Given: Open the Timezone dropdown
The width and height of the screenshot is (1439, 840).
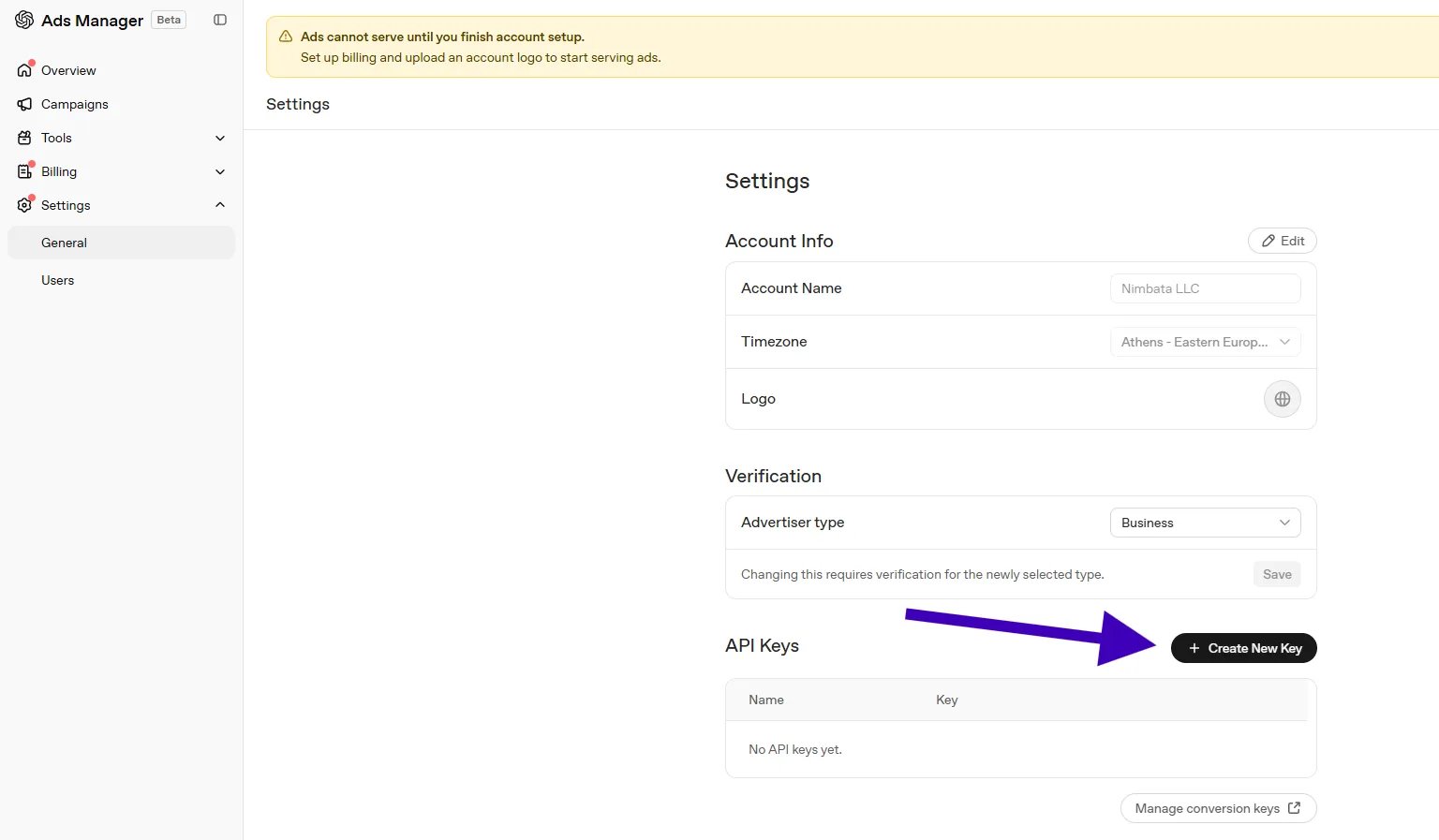Looking at the screenshot, I should [1206, 342].
